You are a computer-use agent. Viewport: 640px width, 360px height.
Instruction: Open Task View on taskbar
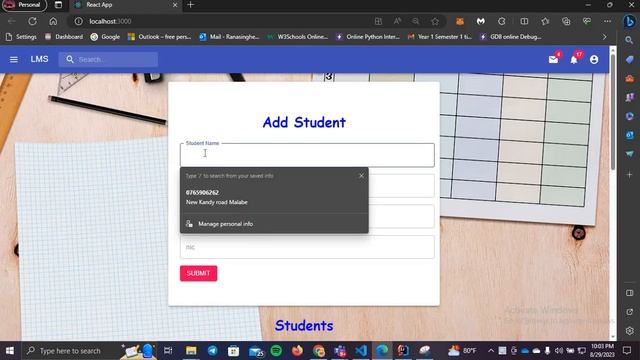(x=168, y=351)
